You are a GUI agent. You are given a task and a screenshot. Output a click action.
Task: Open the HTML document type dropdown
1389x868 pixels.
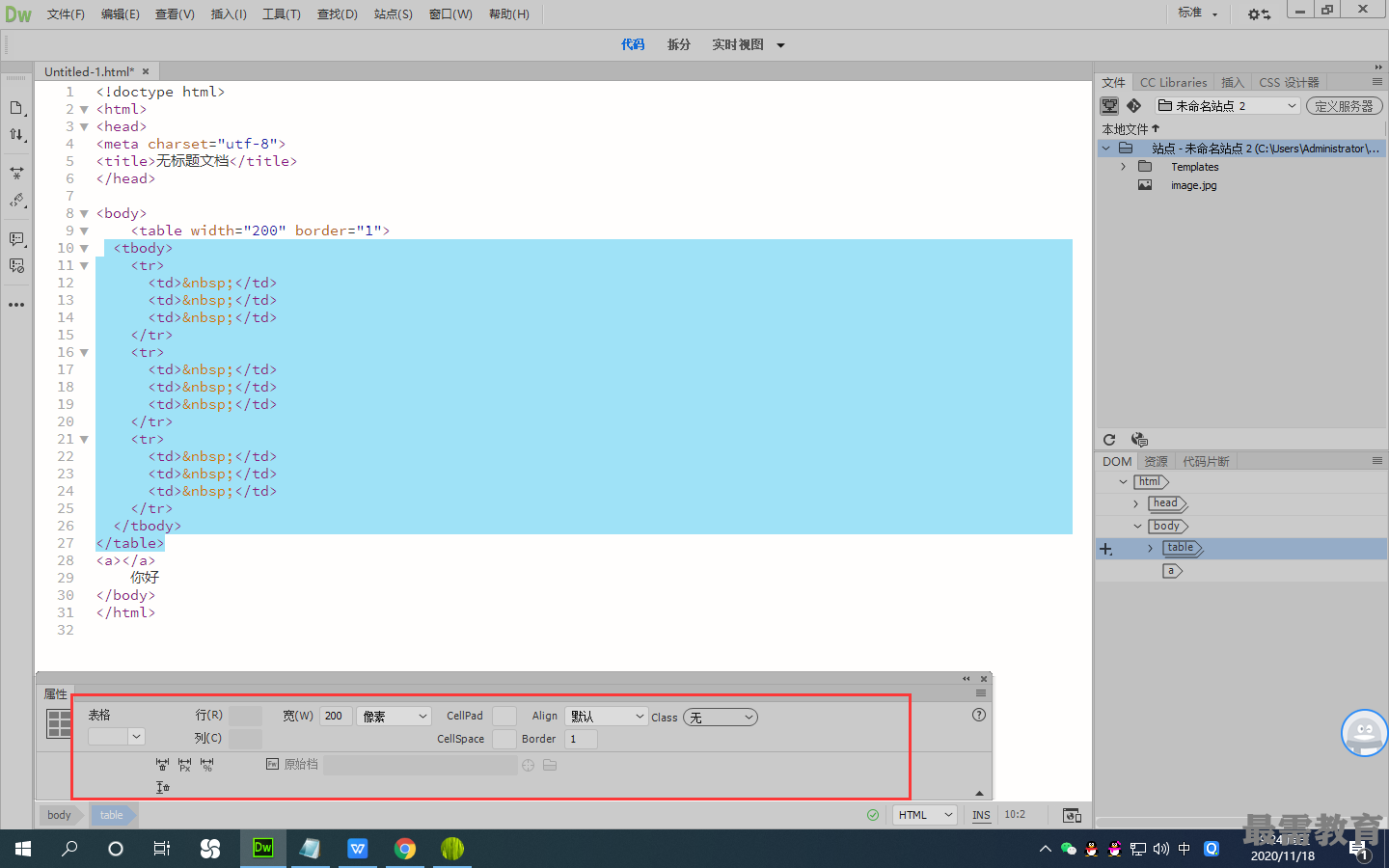925,815
